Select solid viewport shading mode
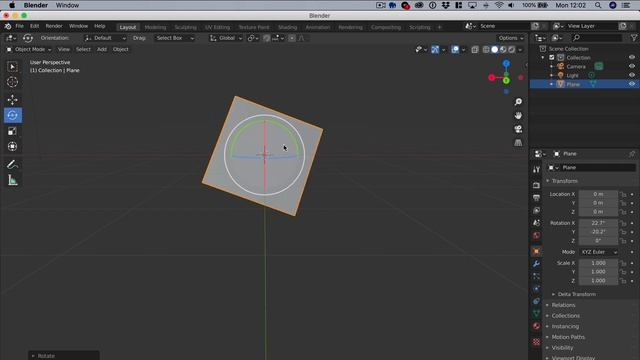640x360 pixels. tap(495, 50)
